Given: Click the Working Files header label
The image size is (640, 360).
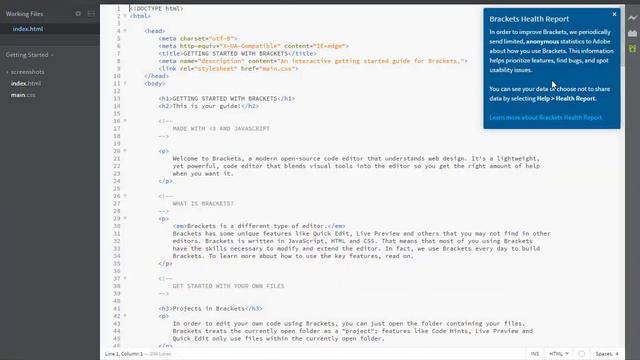Looking at the screenshot, I should point(24,14).
